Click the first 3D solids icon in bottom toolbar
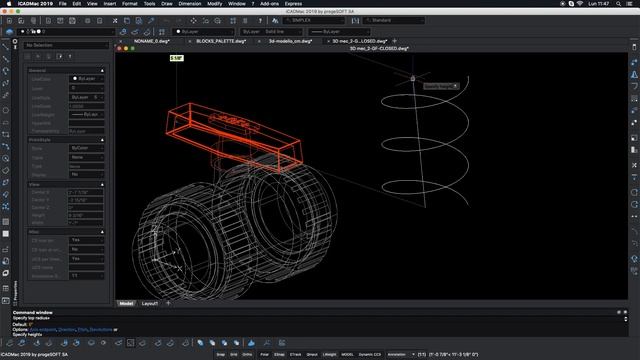 point(200,343)
